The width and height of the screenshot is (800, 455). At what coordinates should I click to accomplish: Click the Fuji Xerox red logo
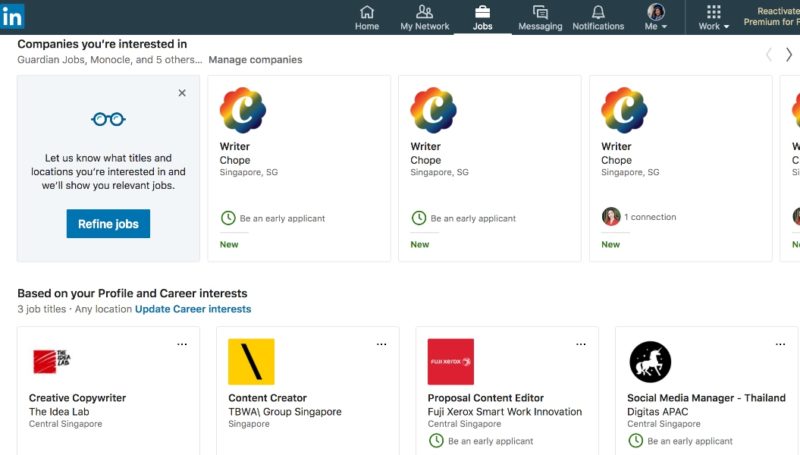[x=450, y=361]
